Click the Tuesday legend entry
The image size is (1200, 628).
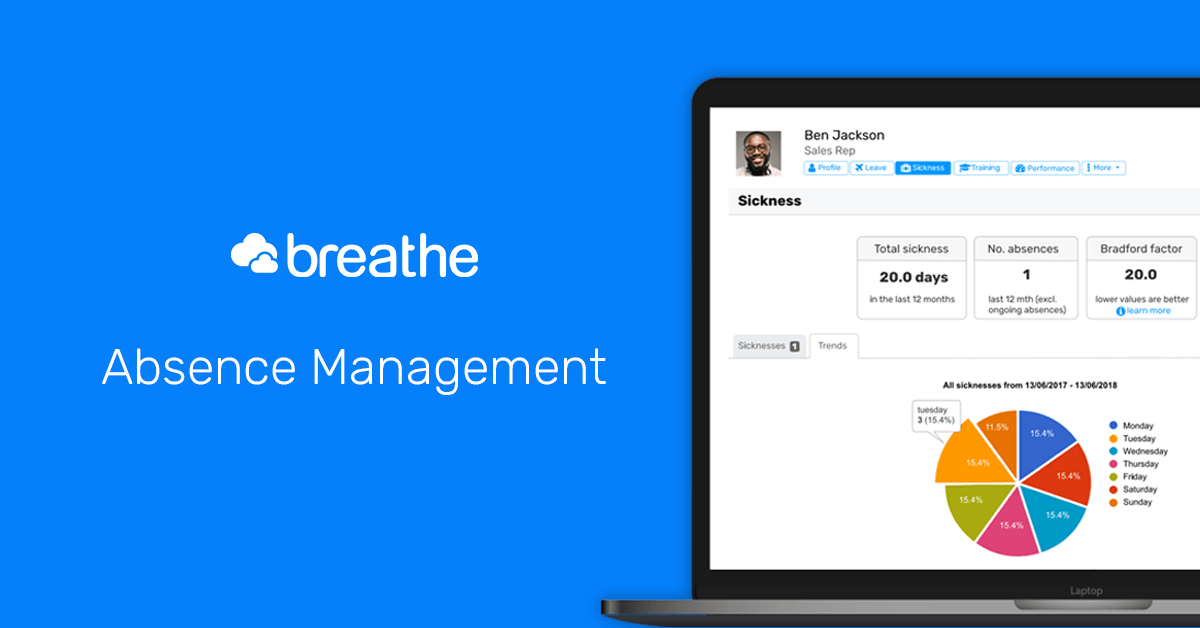pyautogui.click(x=1138, y=438)
